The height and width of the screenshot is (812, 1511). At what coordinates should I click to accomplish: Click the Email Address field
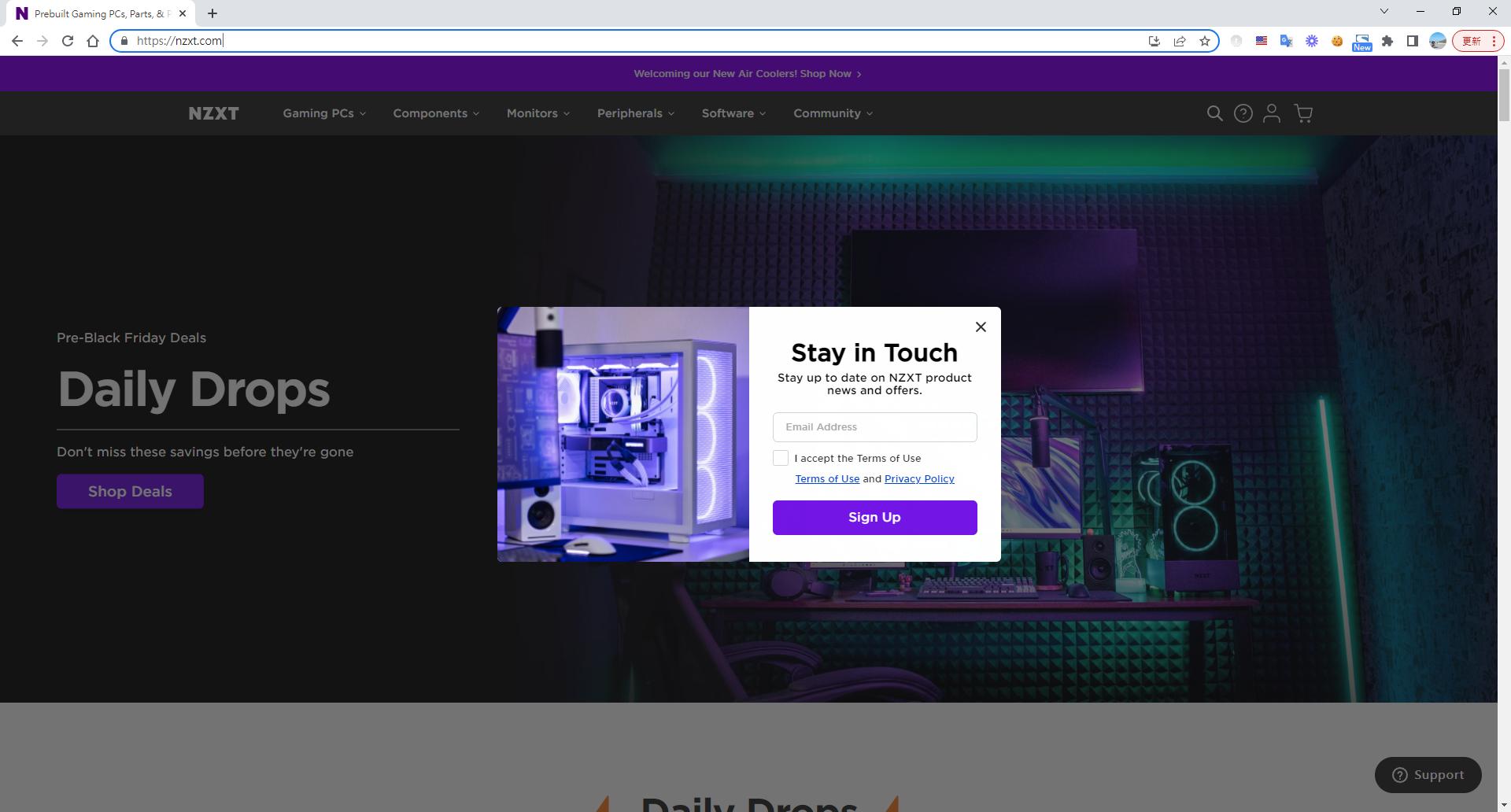(x=874, y=427)
